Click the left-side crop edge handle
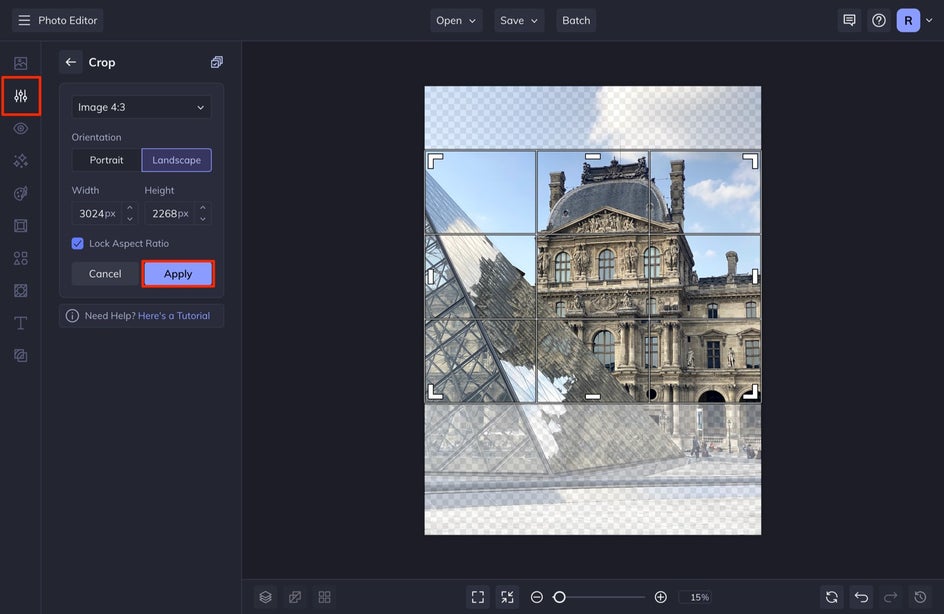This screenshot has width=944, height=614. pyautogui.click(x=430, y=276)
